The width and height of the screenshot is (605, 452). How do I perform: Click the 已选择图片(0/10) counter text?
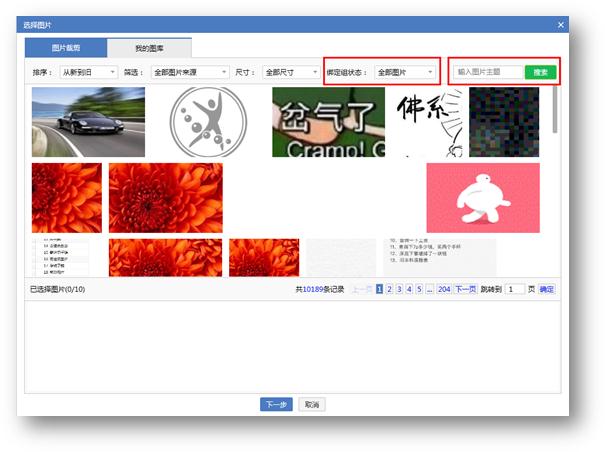coord(57,289)
